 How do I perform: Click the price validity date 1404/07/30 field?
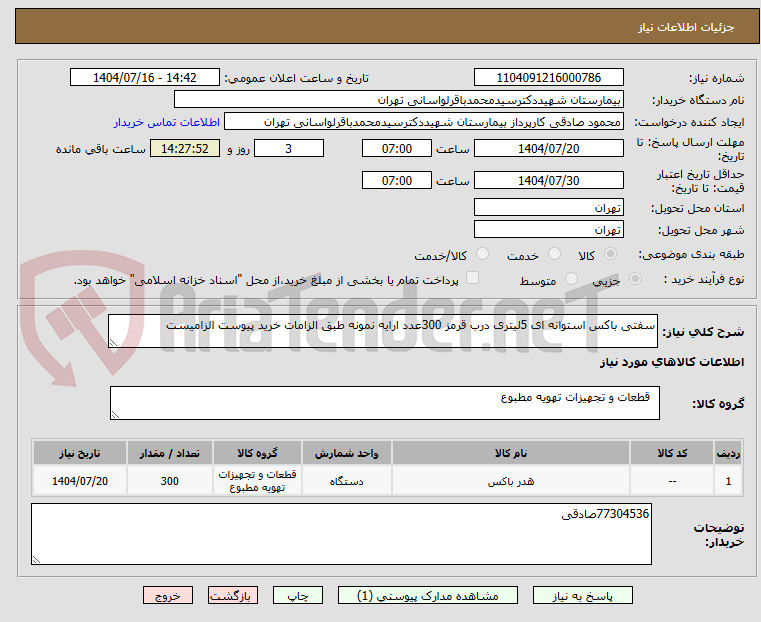point(548,180)
